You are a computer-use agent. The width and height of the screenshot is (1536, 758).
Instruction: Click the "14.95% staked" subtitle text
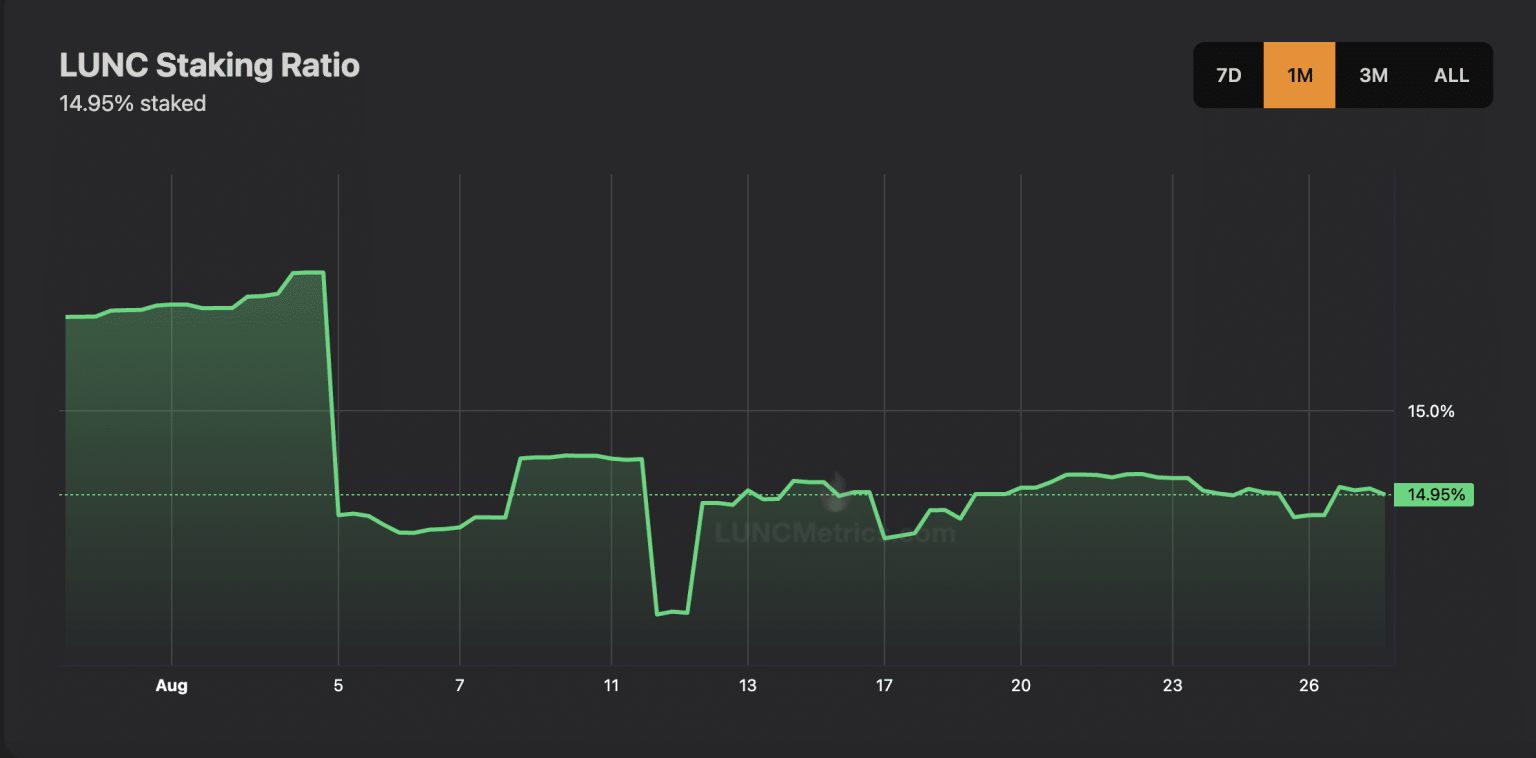[x=133, y=103]
